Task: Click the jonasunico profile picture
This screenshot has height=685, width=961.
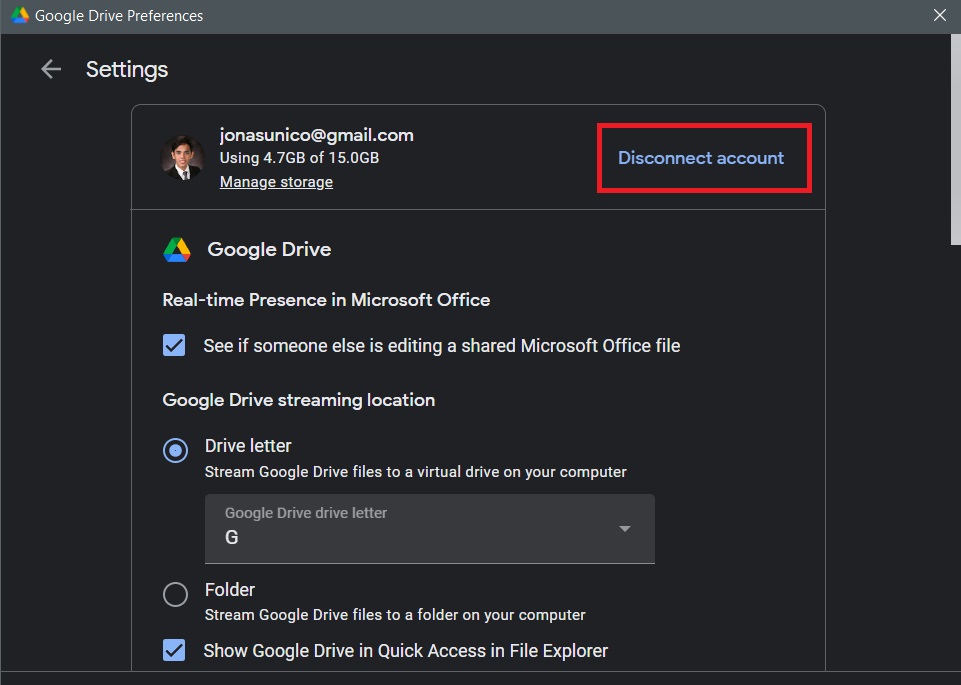Action: (x=183, y=158)
